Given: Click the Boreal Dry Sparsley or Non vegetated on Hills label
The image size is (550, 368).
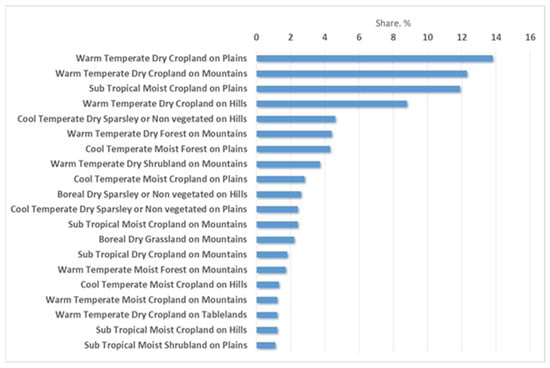Looking at the screenshot, I should click(x=152, y=194).
